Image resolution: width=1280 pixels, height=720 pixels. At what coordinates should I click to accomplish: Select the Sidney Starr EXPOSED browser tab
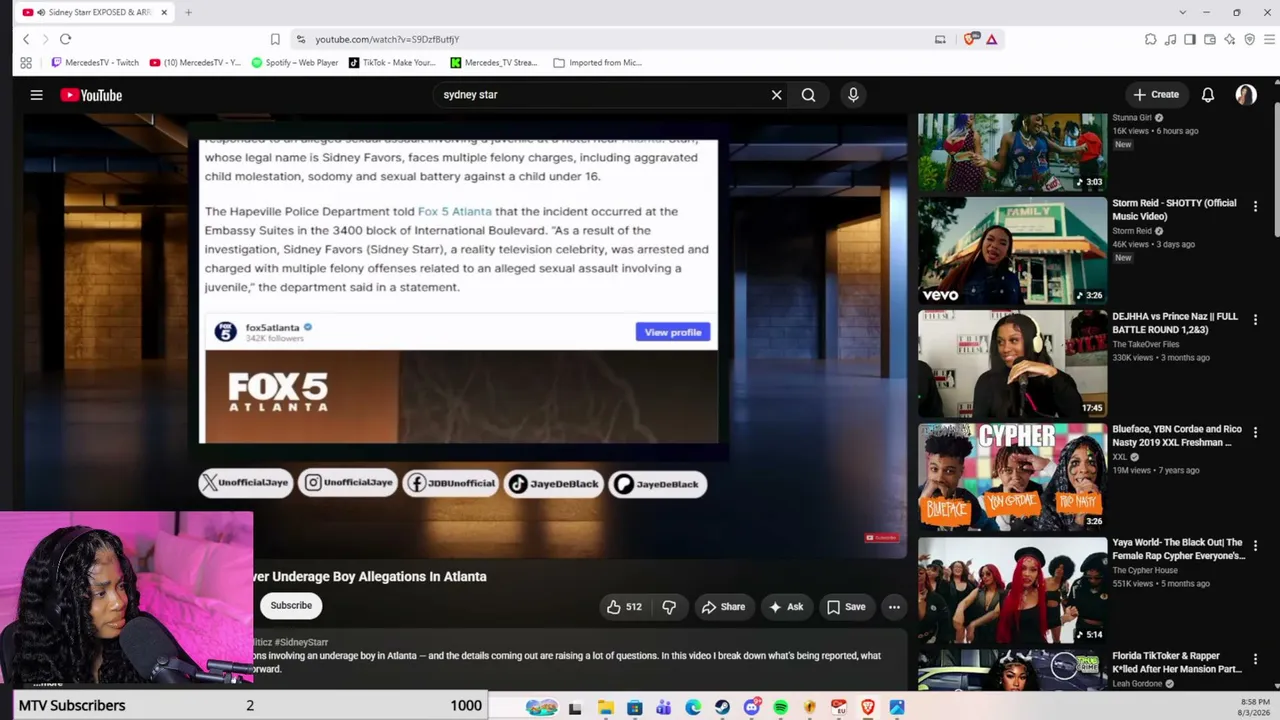96,12
